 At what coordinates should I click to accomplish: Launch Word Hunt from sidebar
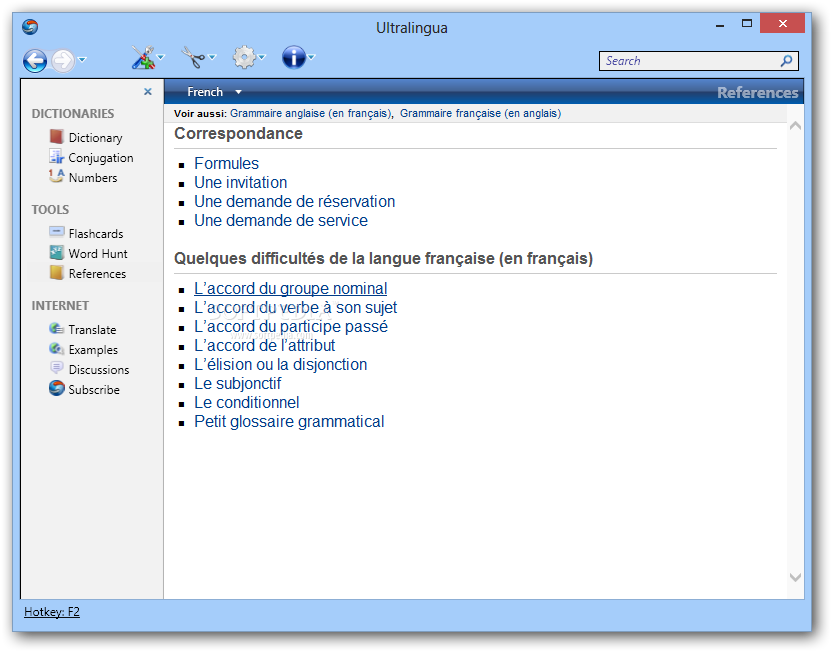98,254
